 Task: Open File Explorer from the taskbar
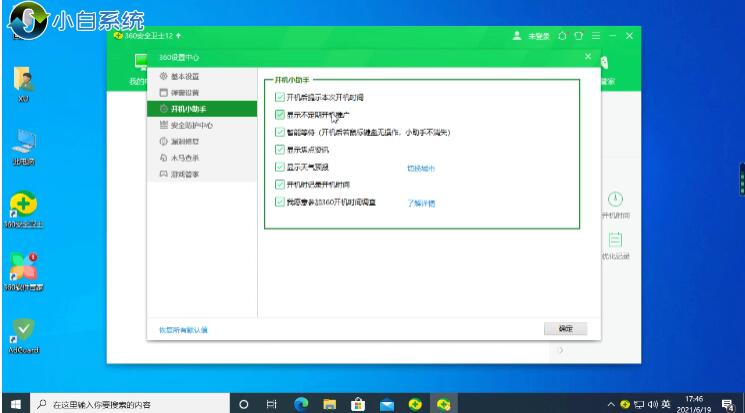click(x=329, y=404)
